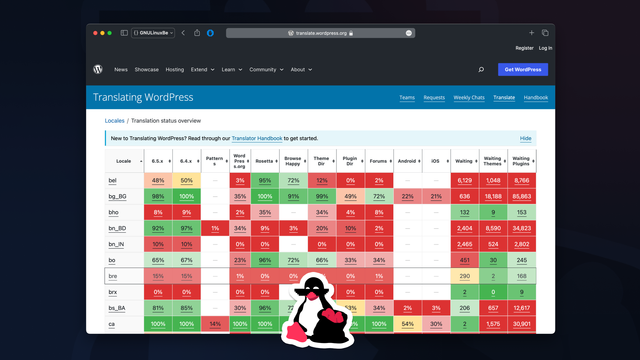Open page options ellipsis in address bar

[409, 33]
